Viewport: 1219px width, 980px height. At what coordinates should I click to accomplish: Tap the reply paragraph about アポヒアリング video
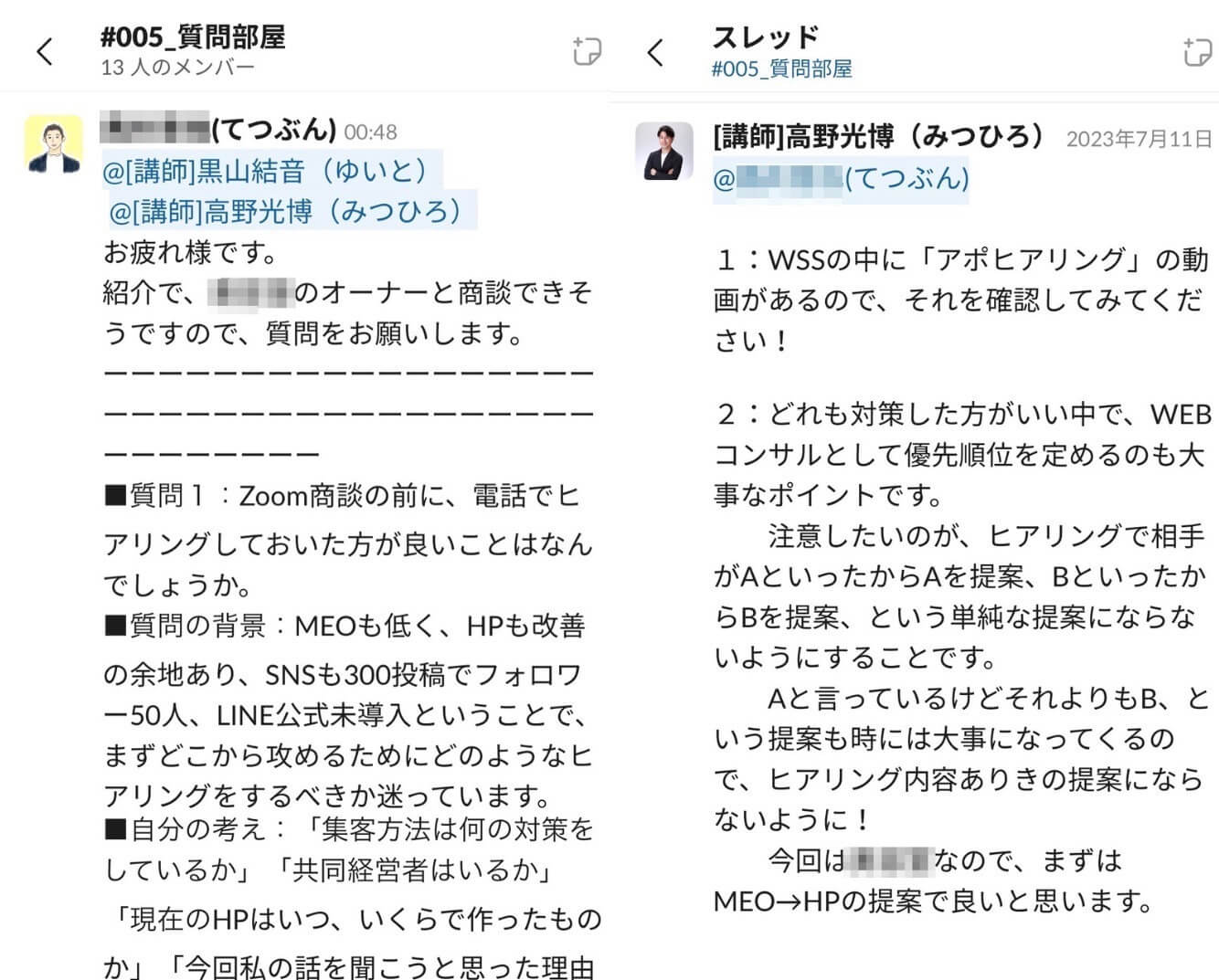(x=960, y=300)
